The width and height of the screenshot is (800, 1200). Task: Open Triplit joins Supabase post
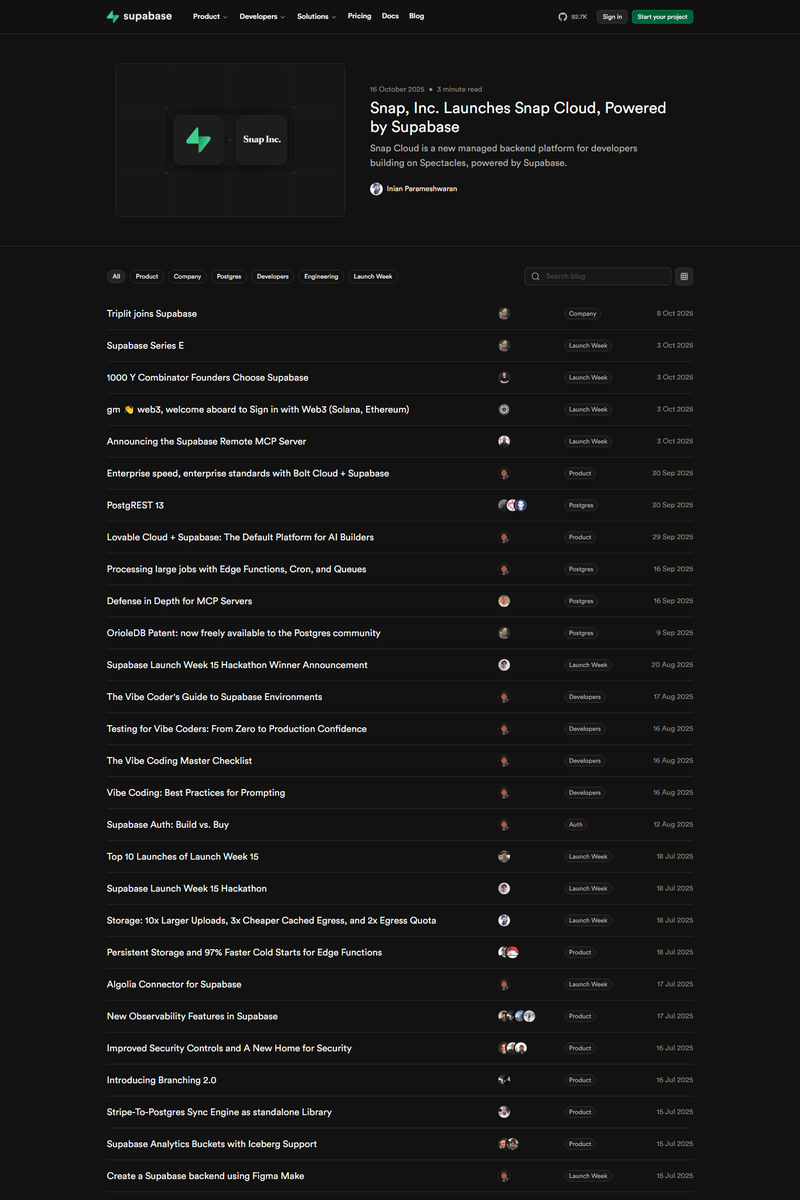(152, 313)
